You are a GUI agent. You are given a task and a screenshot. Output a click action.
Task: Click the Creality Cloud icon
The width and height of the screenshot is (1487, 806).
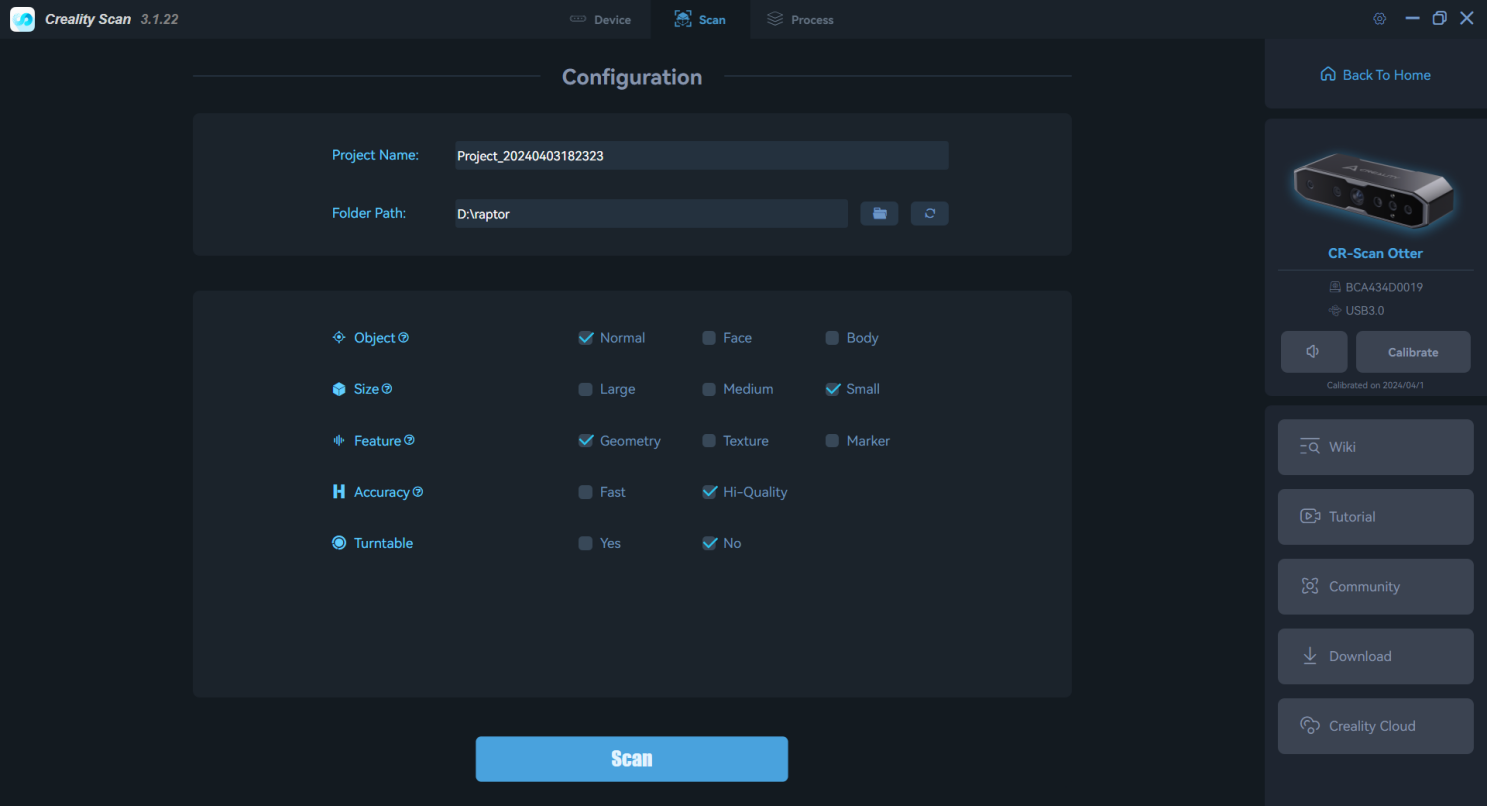tap(1310, 726)
